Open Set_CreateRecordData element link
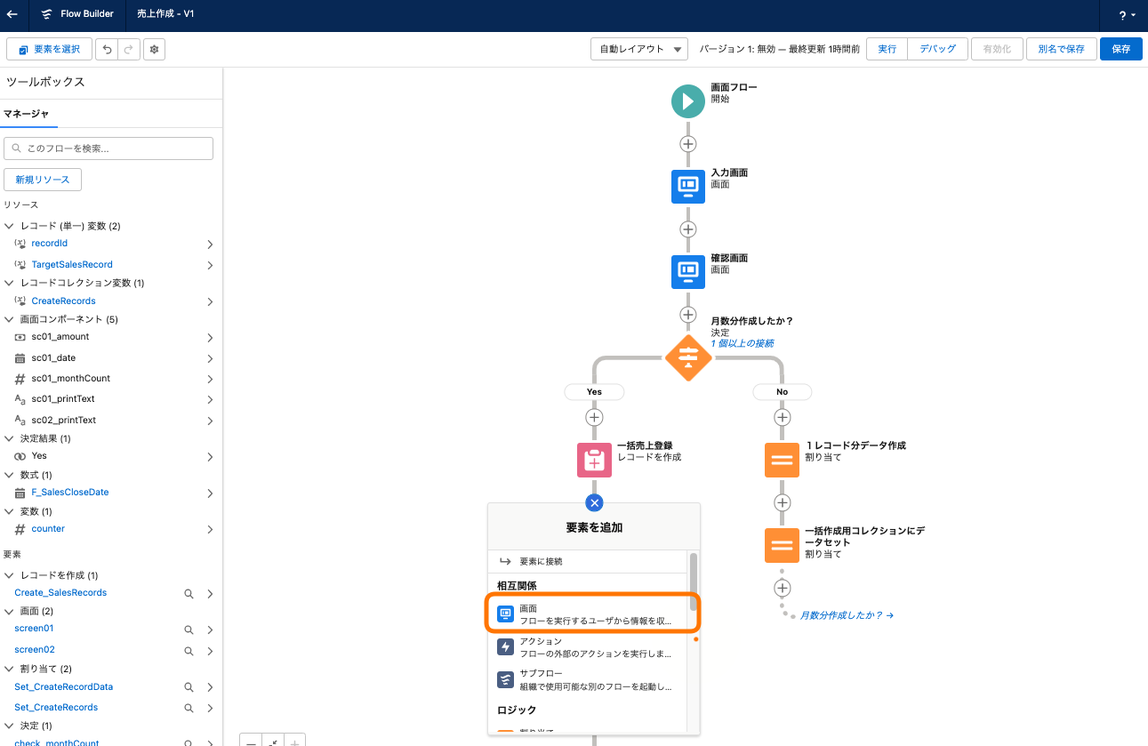1148x746 pixels. point(64,687)
